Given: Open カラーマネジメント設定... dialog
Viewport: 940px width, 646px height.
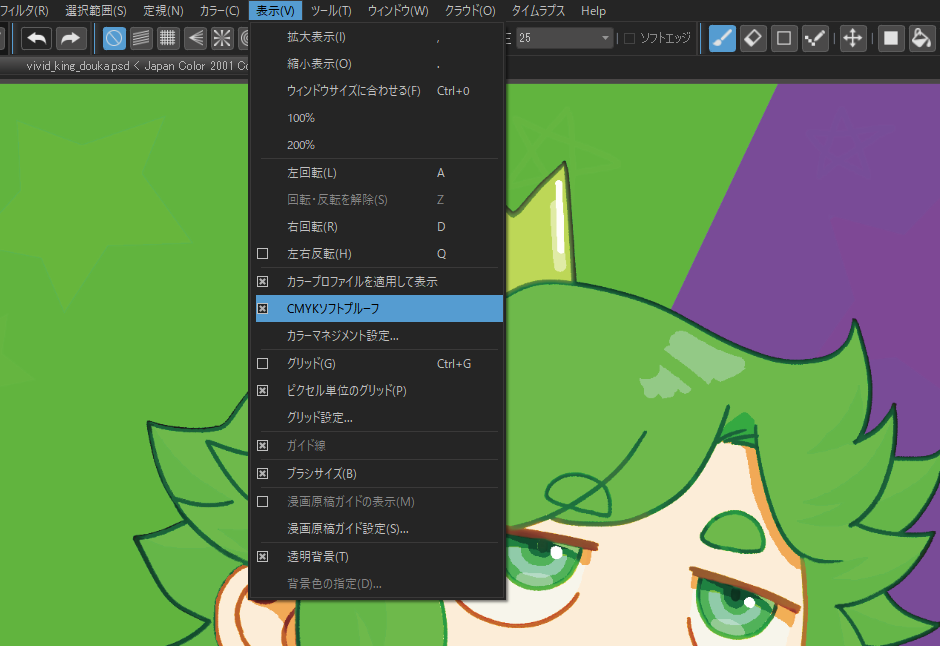Looking at the screenshot, I should coord(343,335).
